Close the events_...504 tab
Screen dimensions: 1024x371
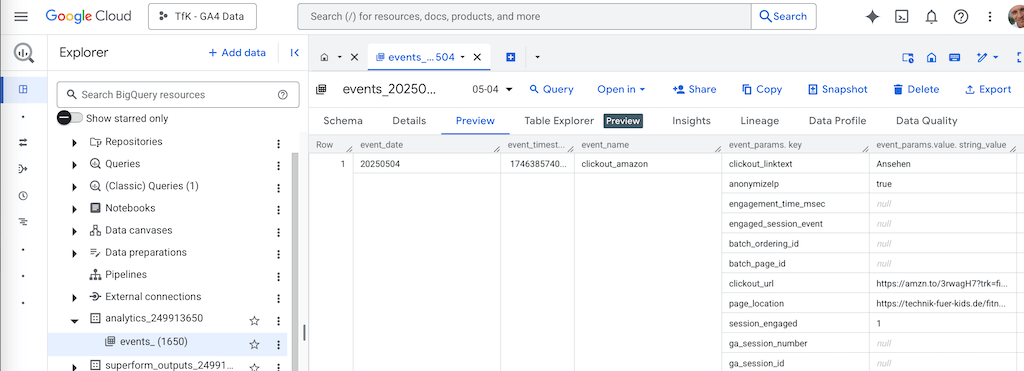477,57
